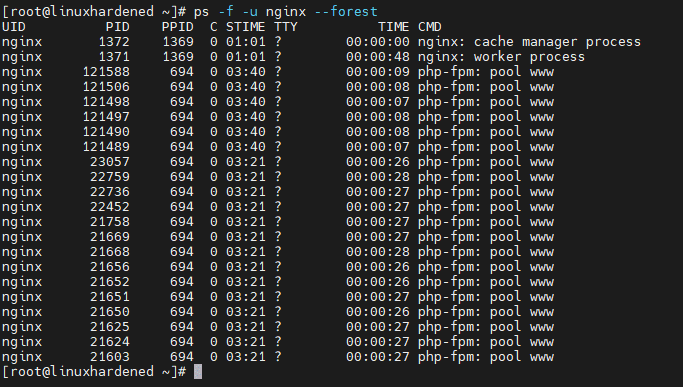This screenshot has width=683, height=387.
Task: Click the TIME column header
Action: point(394,27)
